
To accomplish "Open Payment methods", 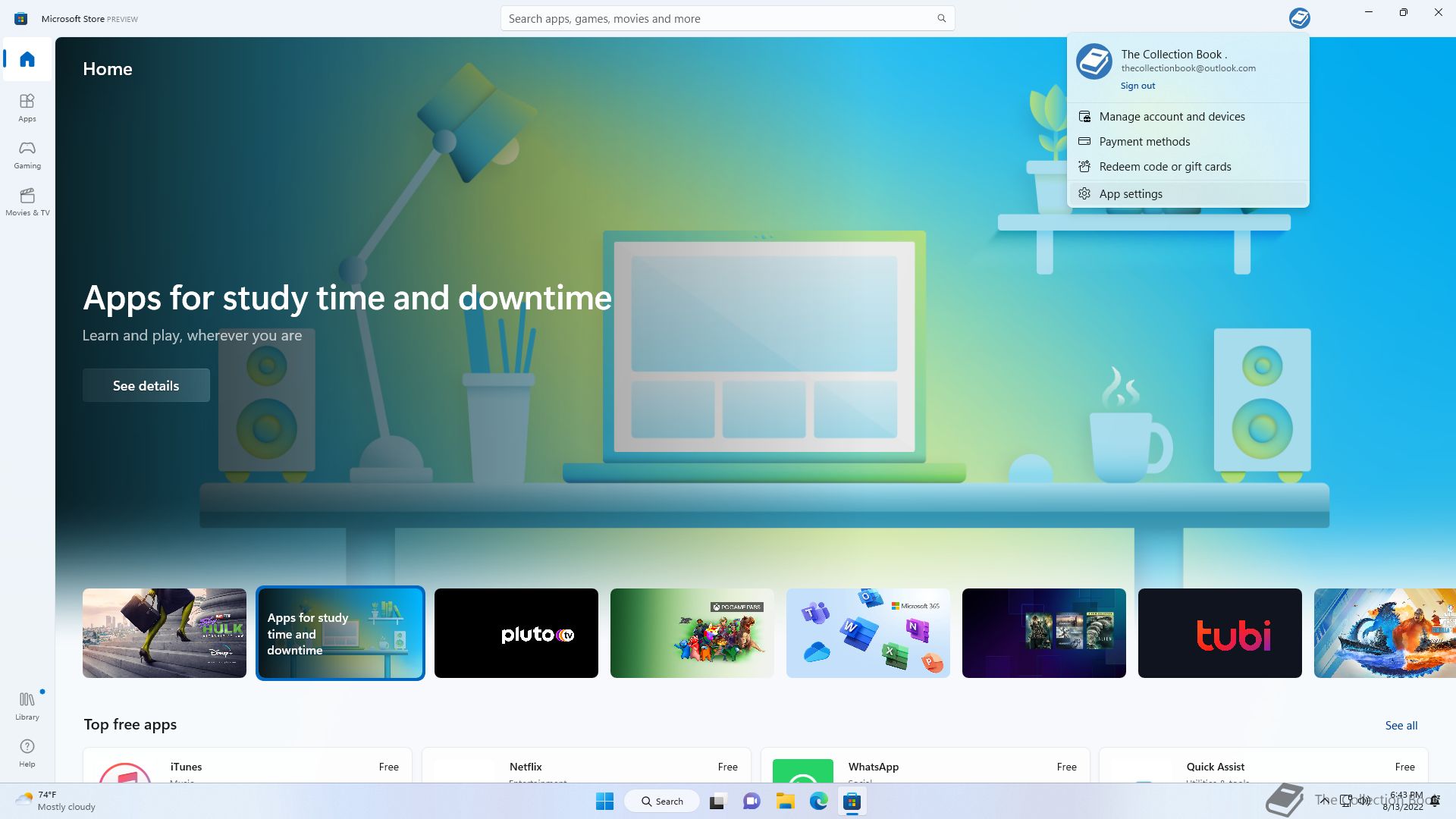I will pos(1188,142).
